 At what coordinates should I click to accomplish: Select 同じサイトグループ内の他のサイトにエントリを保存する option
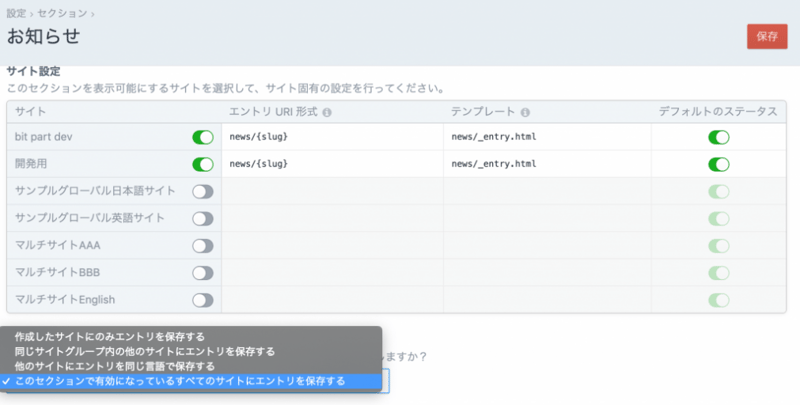click(145, 351)
